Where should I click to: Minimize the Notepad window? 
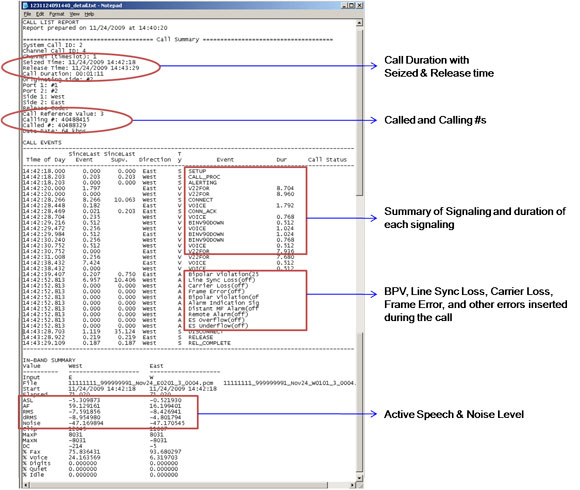pyautogui.click(x=344, y=6)
